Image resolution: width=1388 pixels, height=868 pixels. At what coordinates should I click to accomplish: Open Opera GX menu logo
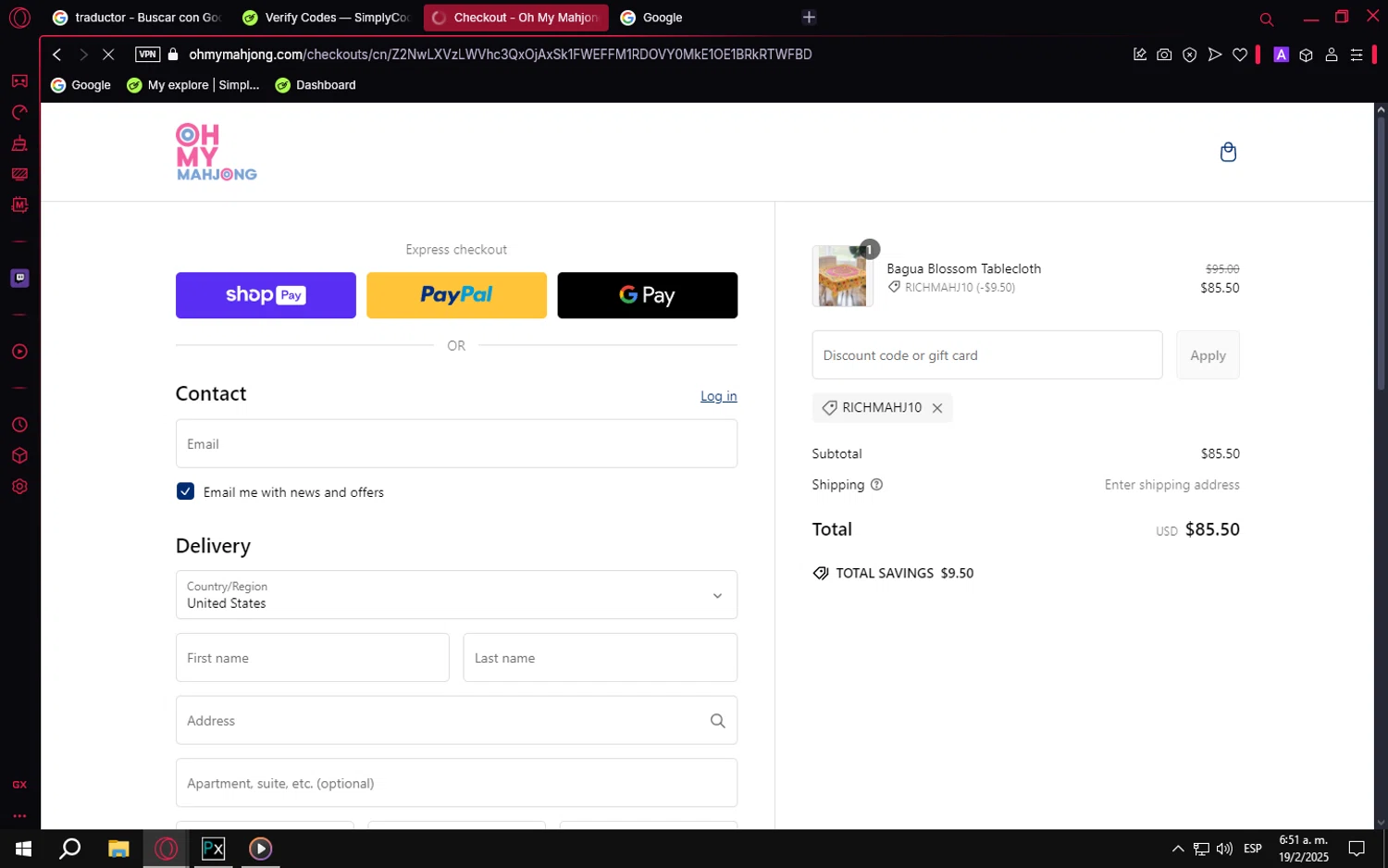click(19, 18)
